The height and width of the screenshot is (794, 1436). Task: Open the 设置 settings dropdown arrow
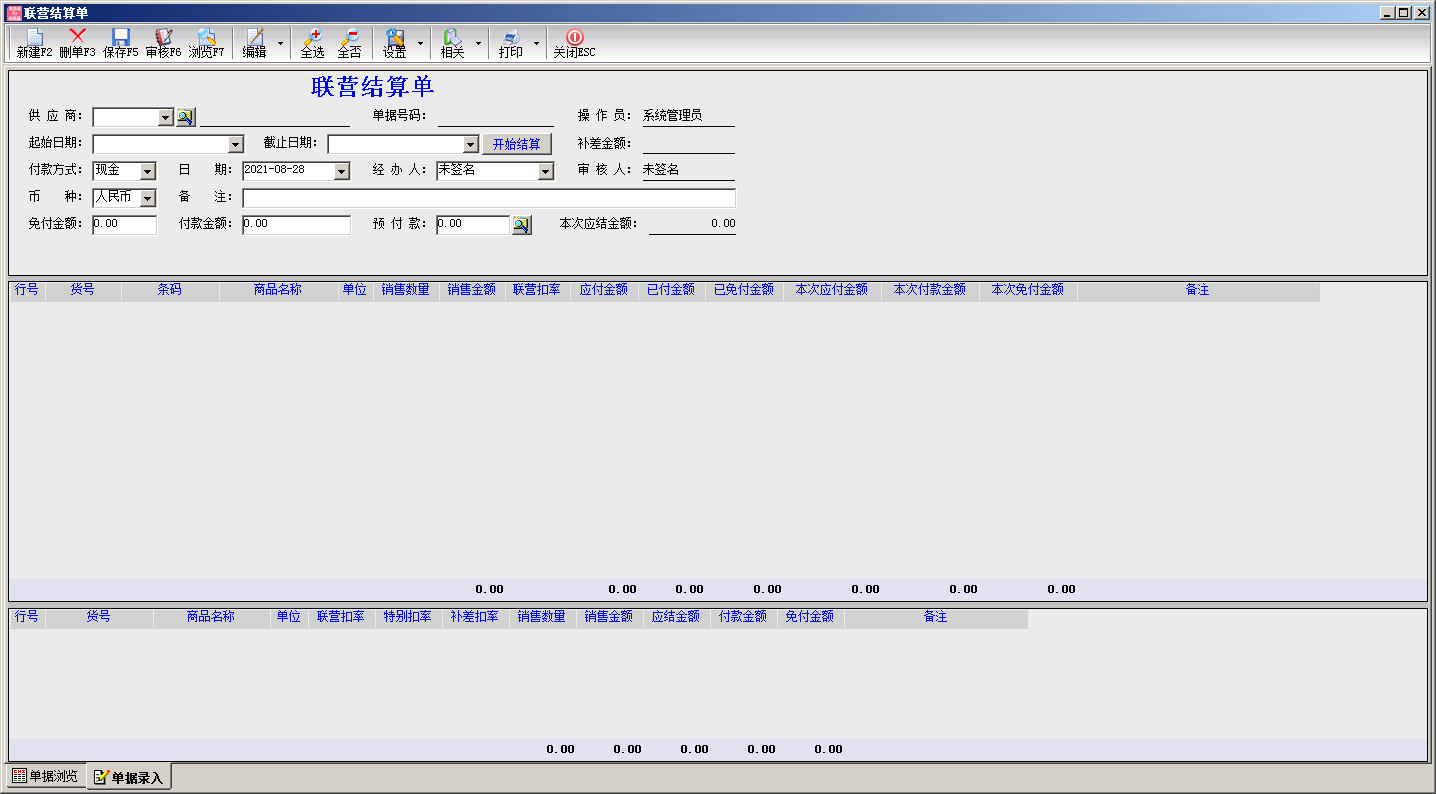coord(420,44)
